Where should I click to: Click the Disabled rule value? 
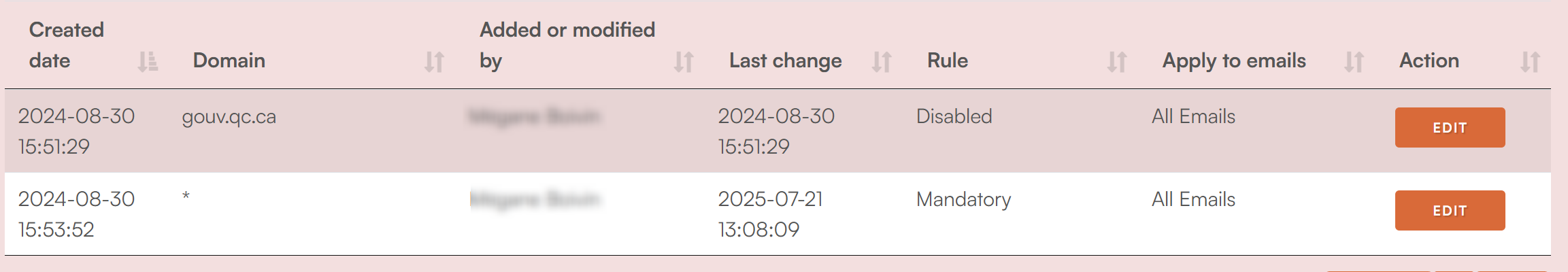[x=954, y=116]
